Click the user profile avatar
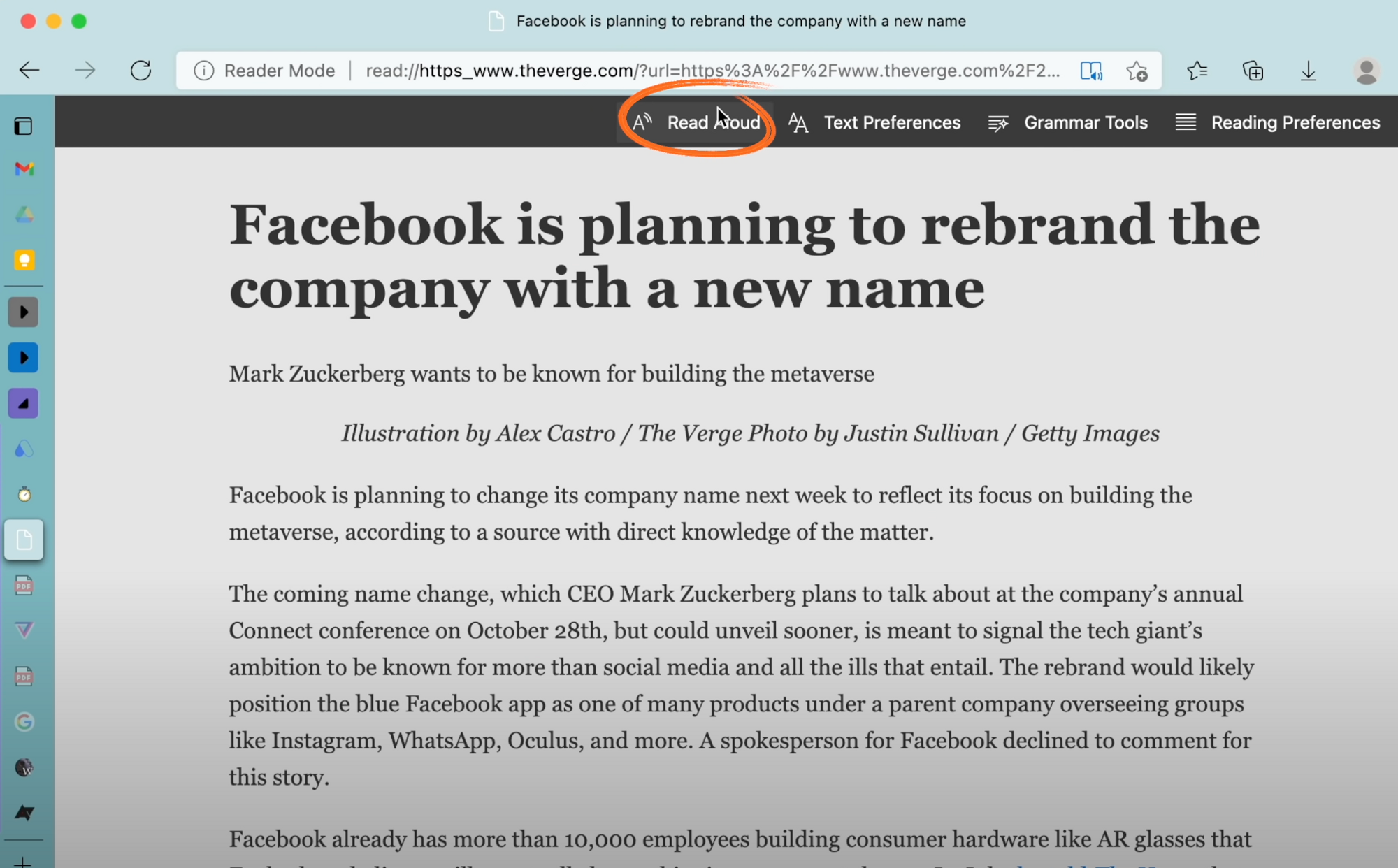Screen dimensions: 1398x868 pyautogui.click(x=1366, y=71)
